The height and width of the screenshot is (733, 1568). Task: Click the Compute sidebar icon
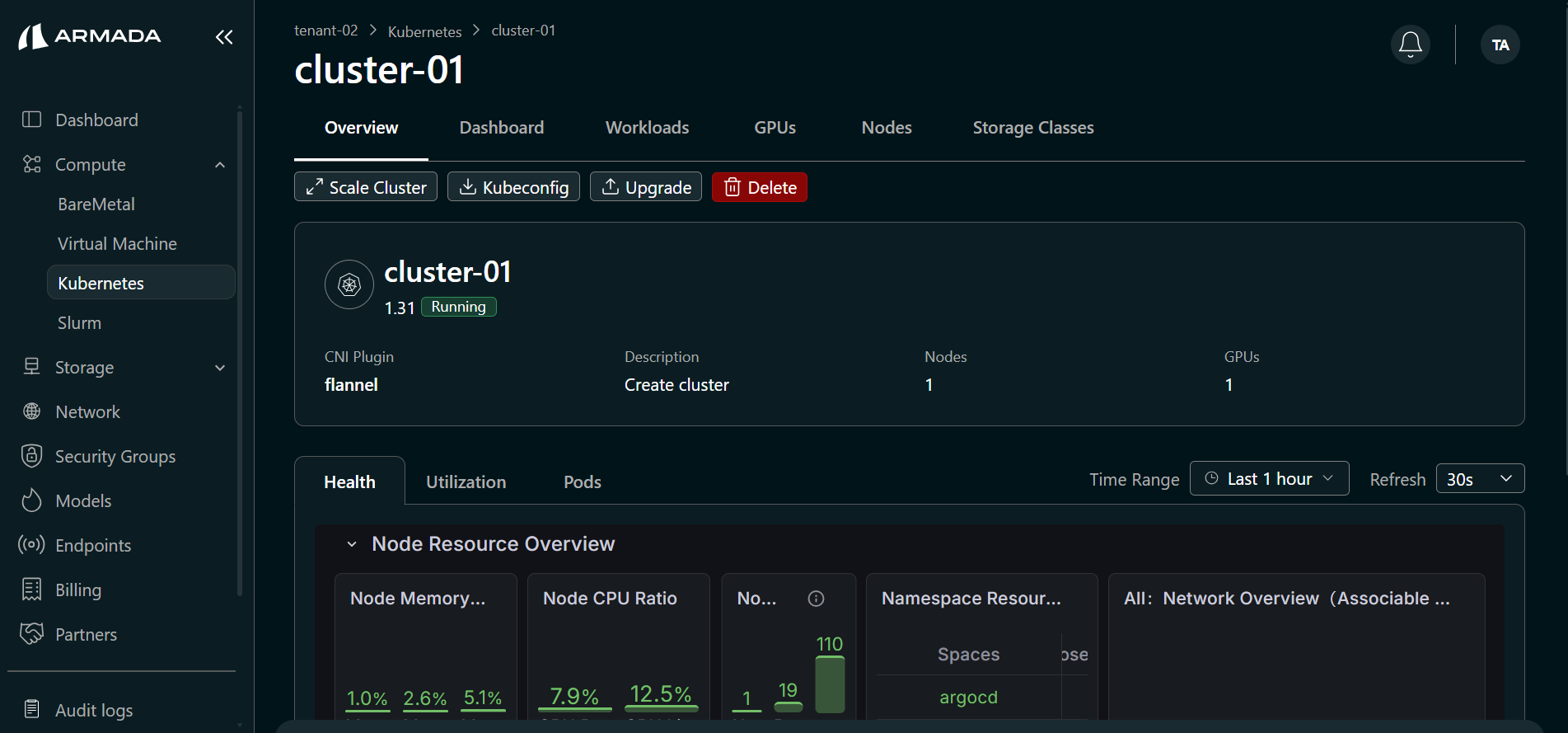(31, 164)
